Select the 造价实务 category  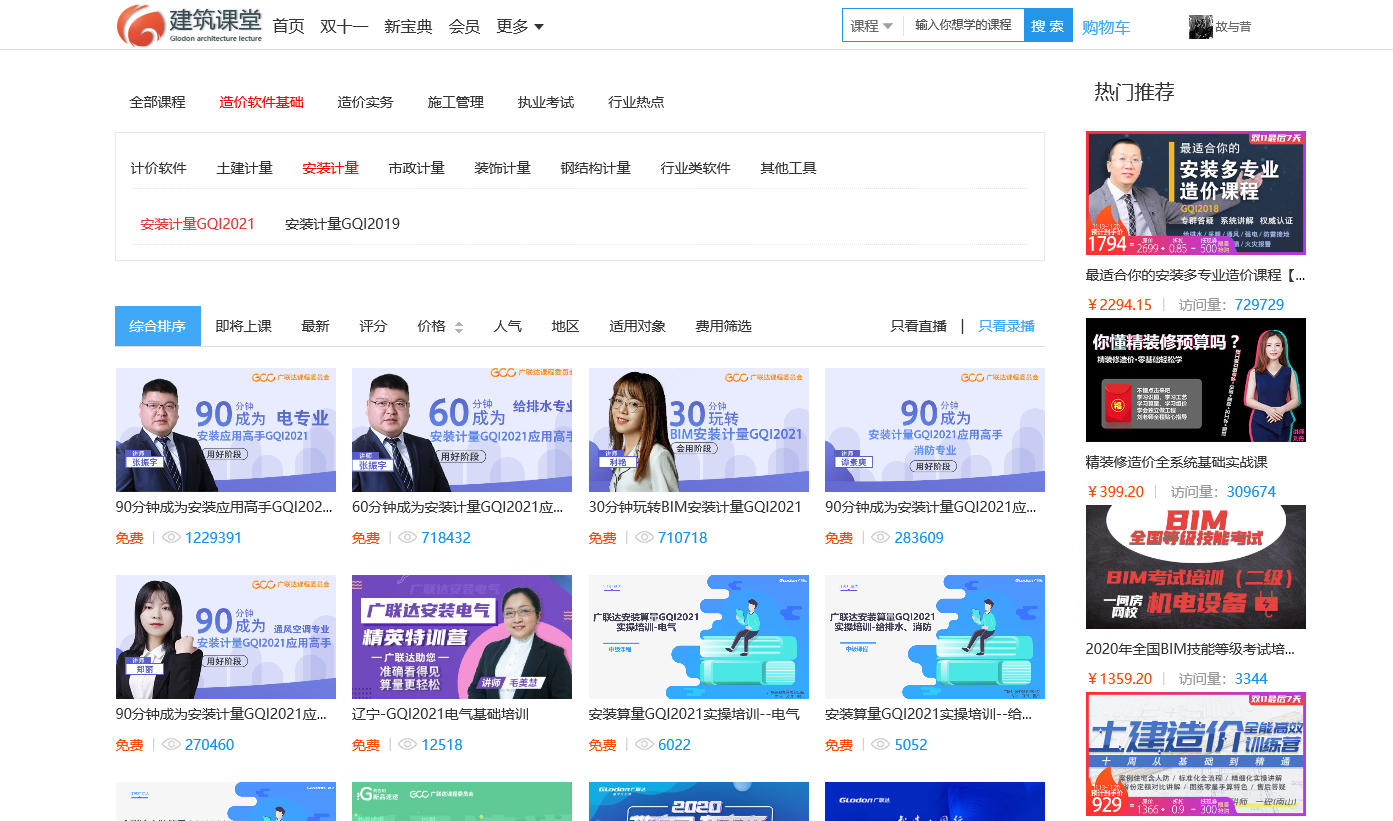tap(365, 102)
